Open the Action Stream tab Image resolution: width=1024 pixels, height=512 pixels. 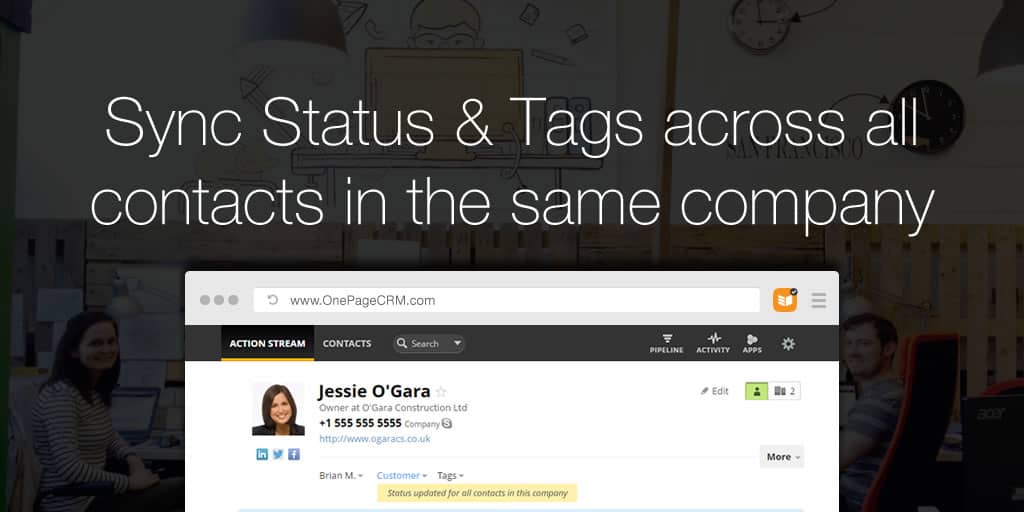[x=267, y=344]
